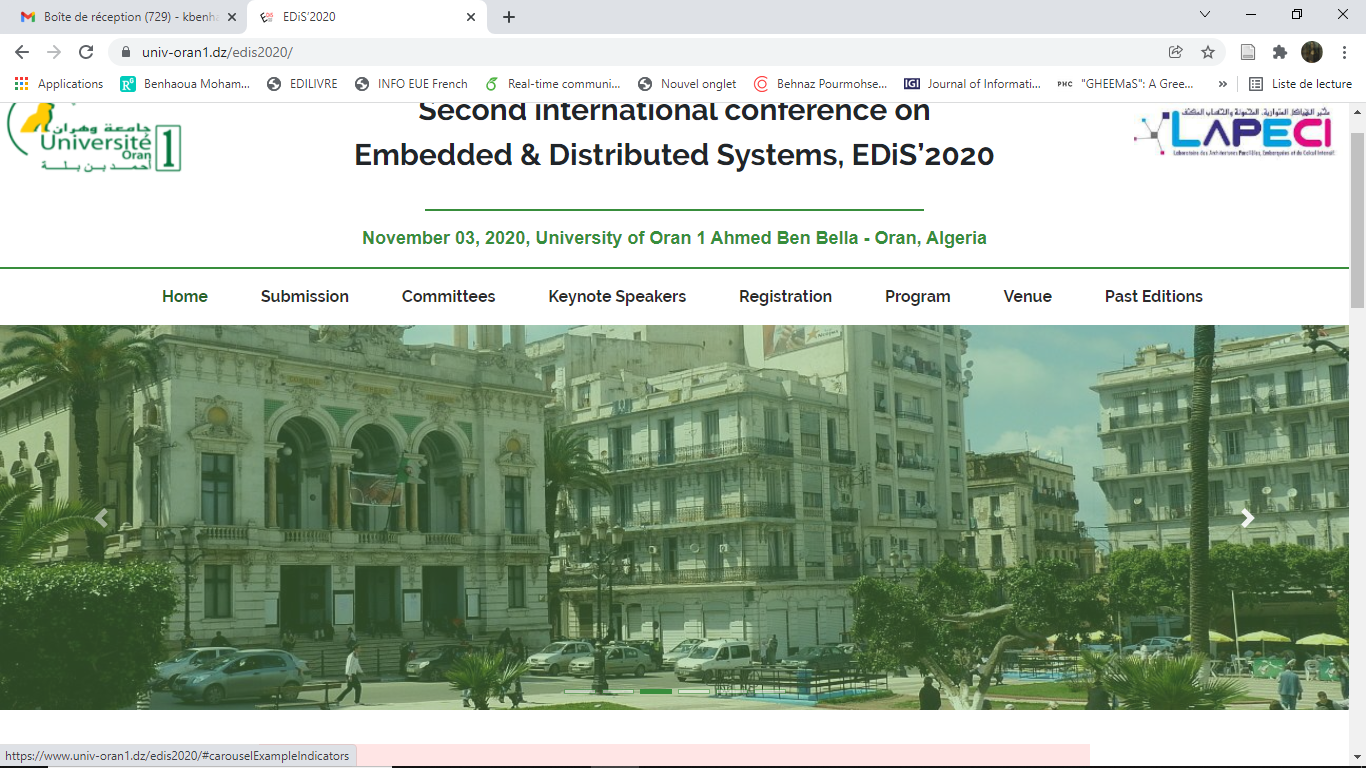Open the Applications grid shortcut
The width and height of the screenshot is (1366, 768).
tap(58, 84)
